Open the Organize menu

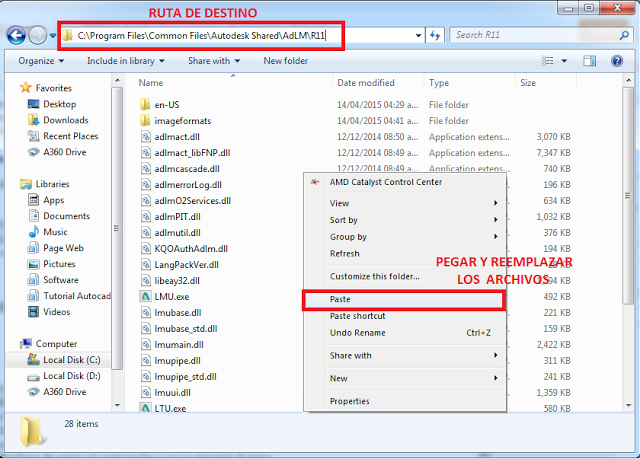click(x=41, y=61)
